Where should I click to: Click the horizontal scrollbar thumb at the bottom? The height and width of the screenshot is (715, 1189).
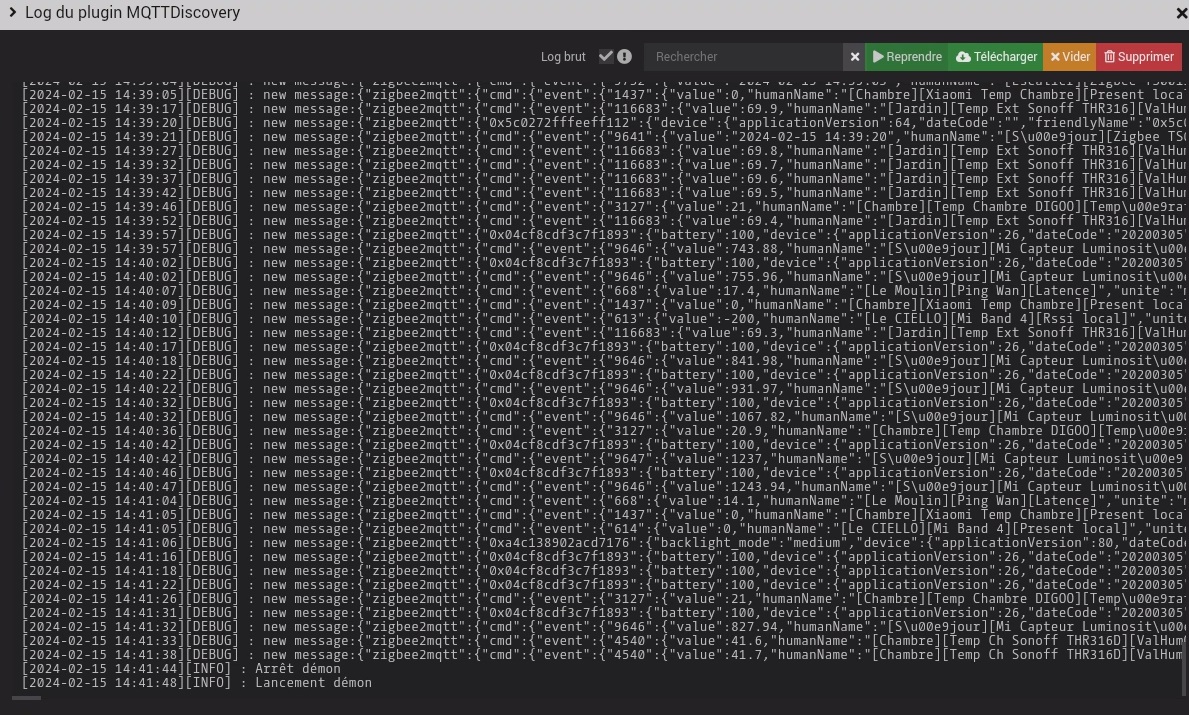click(27, 698)
